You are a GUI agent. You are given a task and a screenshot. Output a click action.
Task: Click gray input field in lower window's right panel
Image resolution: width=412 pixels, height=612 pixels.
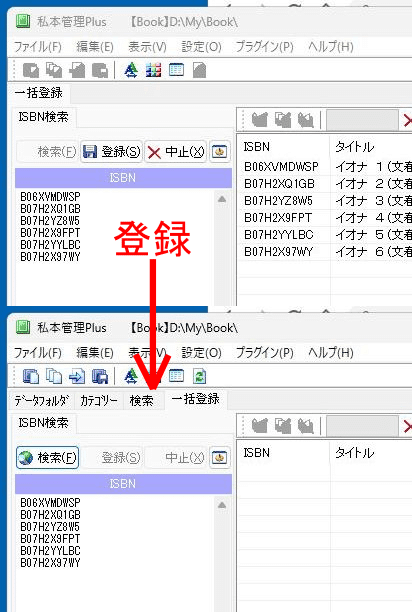pos(362,426)
